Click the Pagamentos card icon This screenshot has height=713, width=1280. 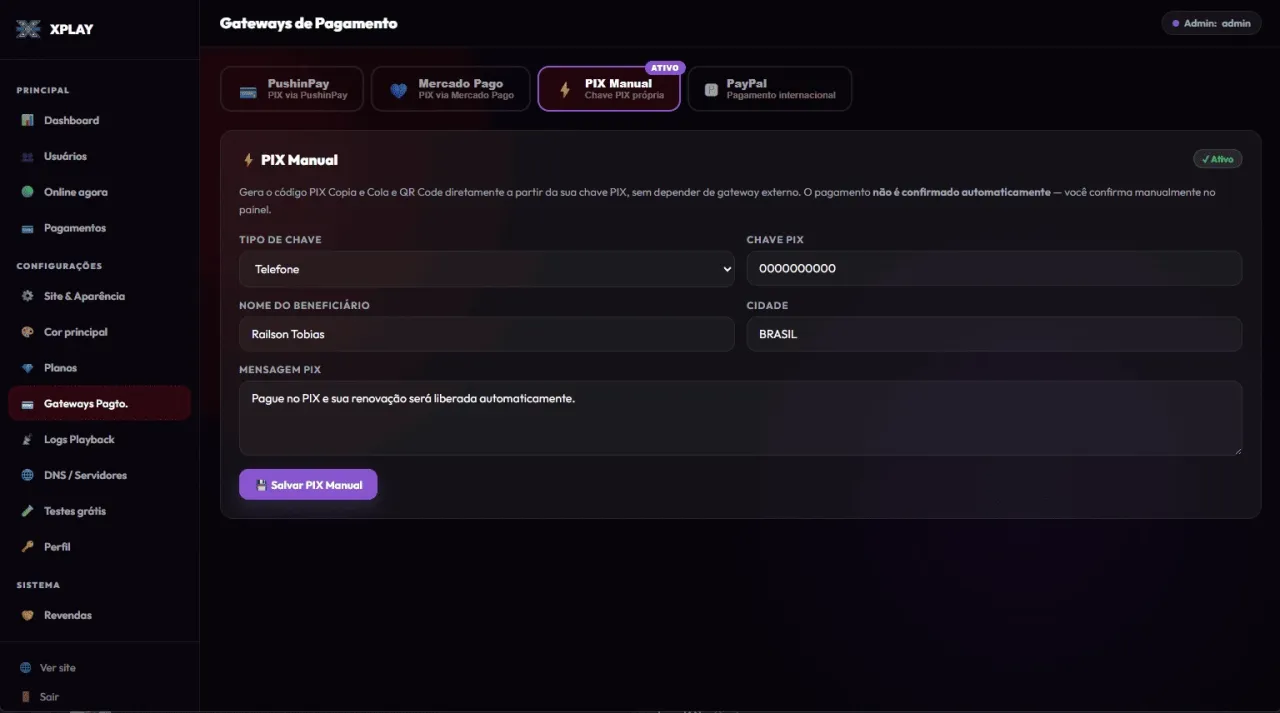point(27,228)
